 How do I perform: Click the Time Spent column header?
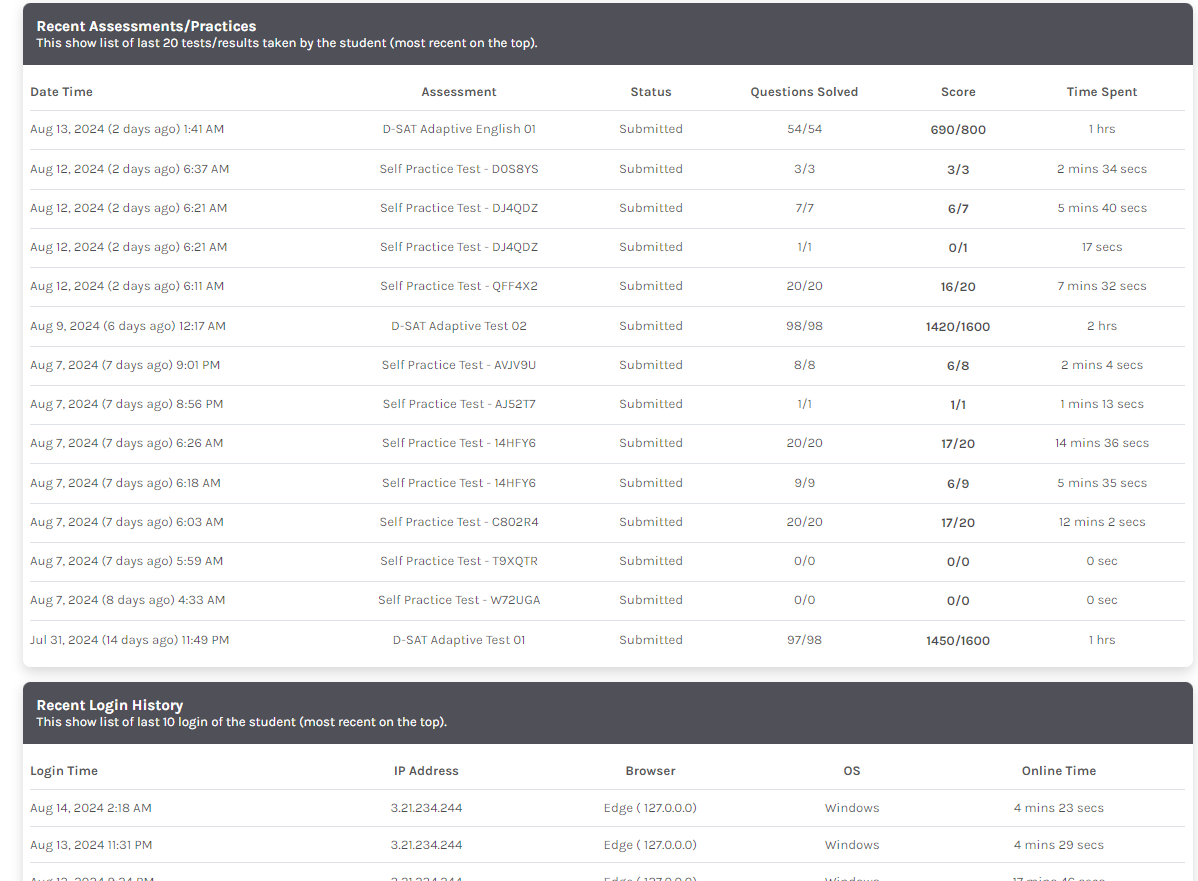click(x=1102, y=92)
